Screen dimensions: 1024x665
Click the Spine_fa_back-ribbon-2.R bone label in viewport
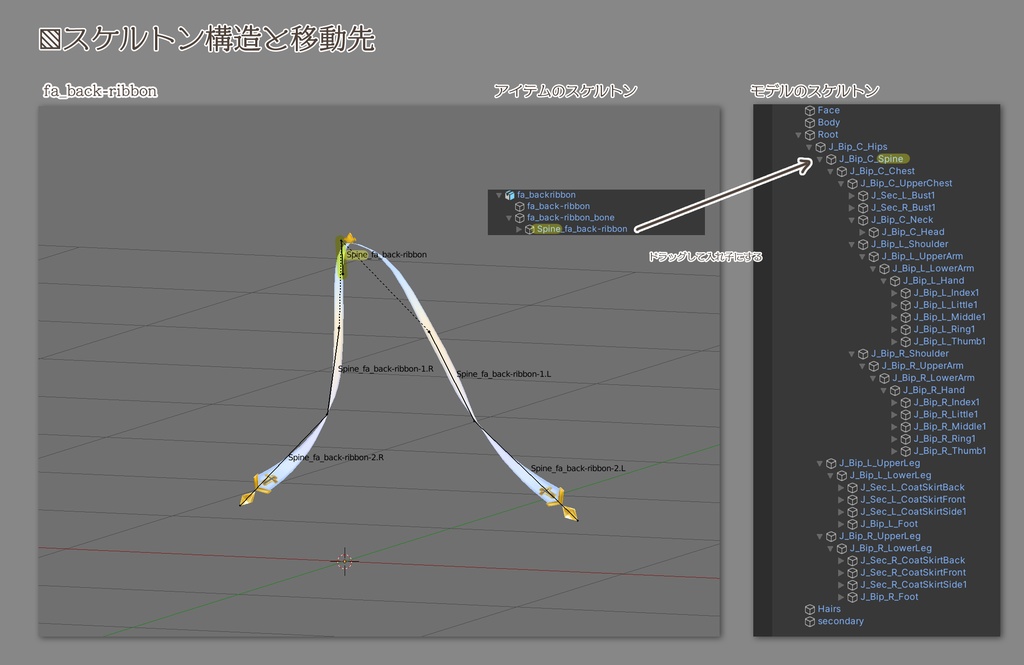point(336,458)
